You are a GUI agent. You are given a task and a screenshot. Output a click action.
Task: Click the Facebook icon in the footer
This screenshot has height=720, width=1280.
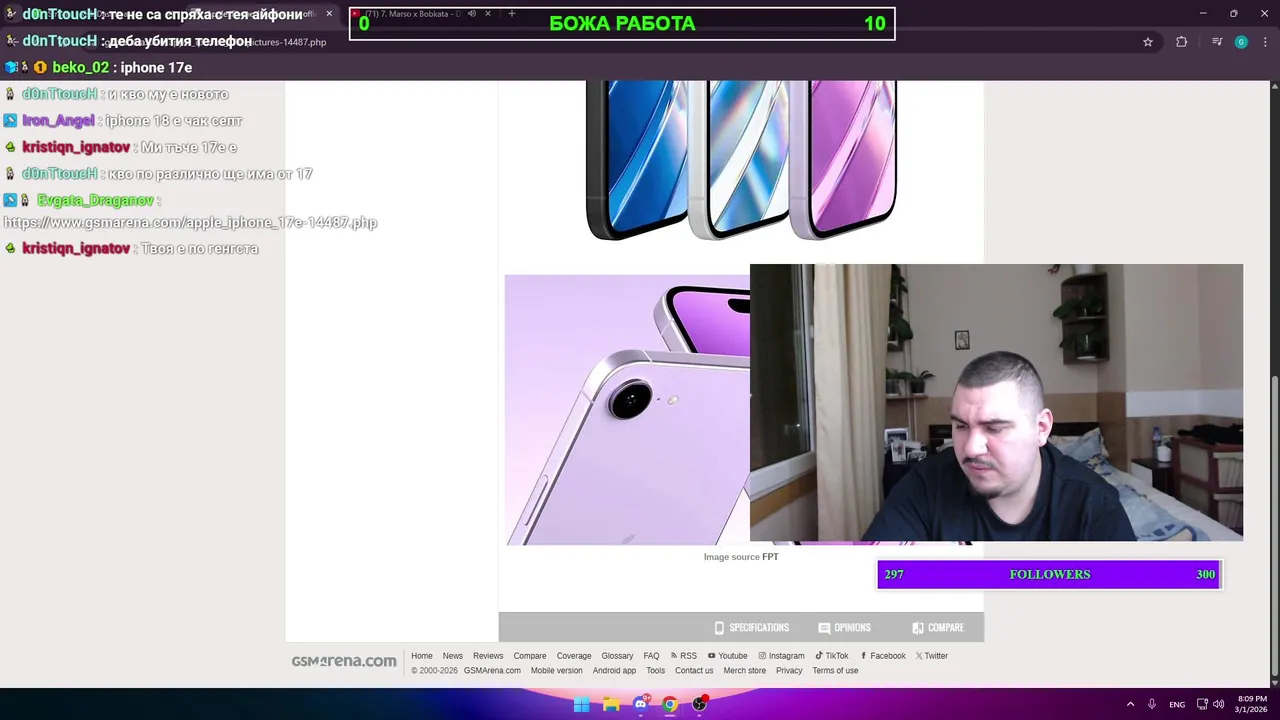pos(863,656)
